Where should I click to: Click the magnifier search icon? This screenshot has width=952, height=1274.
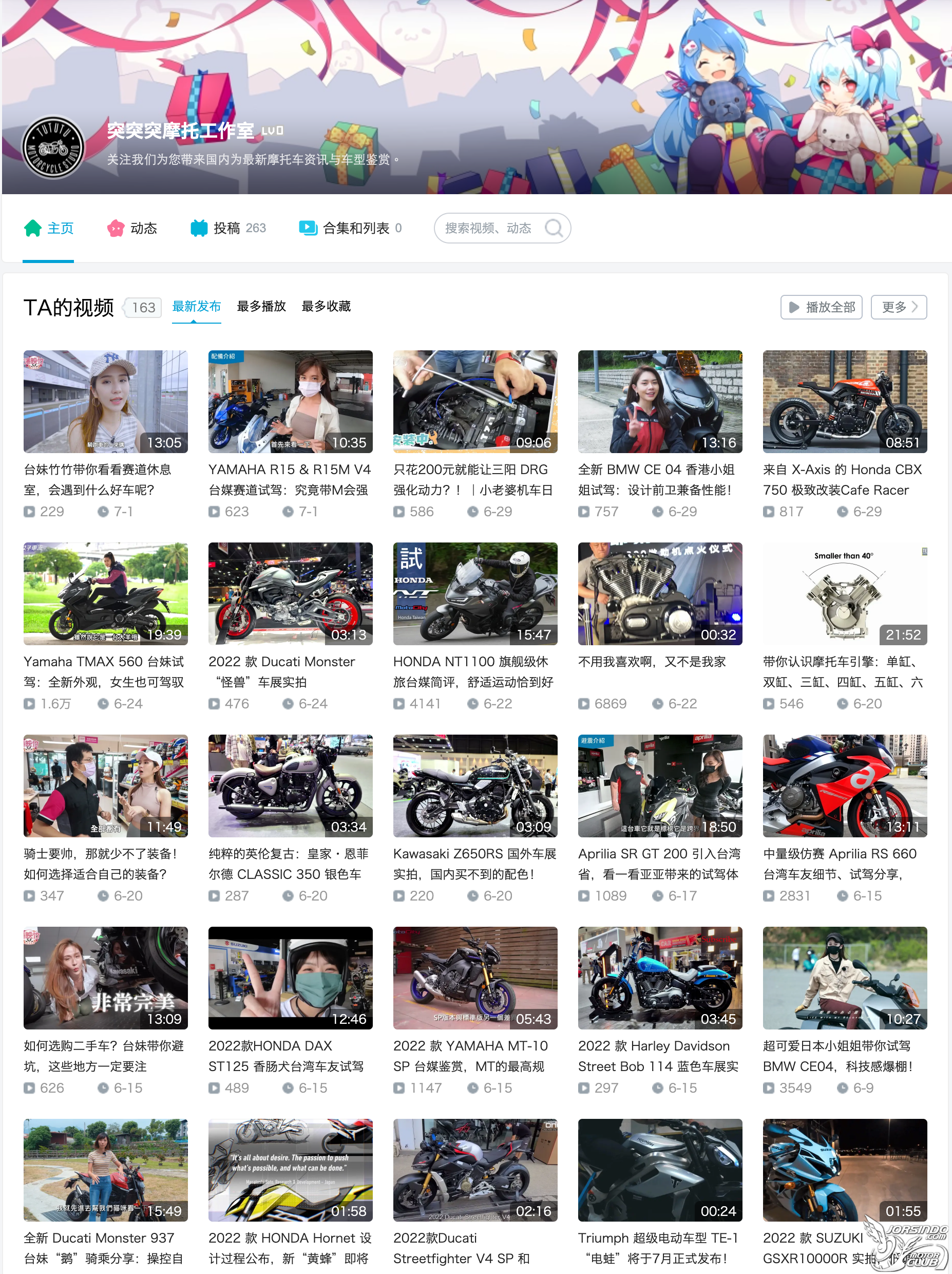554,228
